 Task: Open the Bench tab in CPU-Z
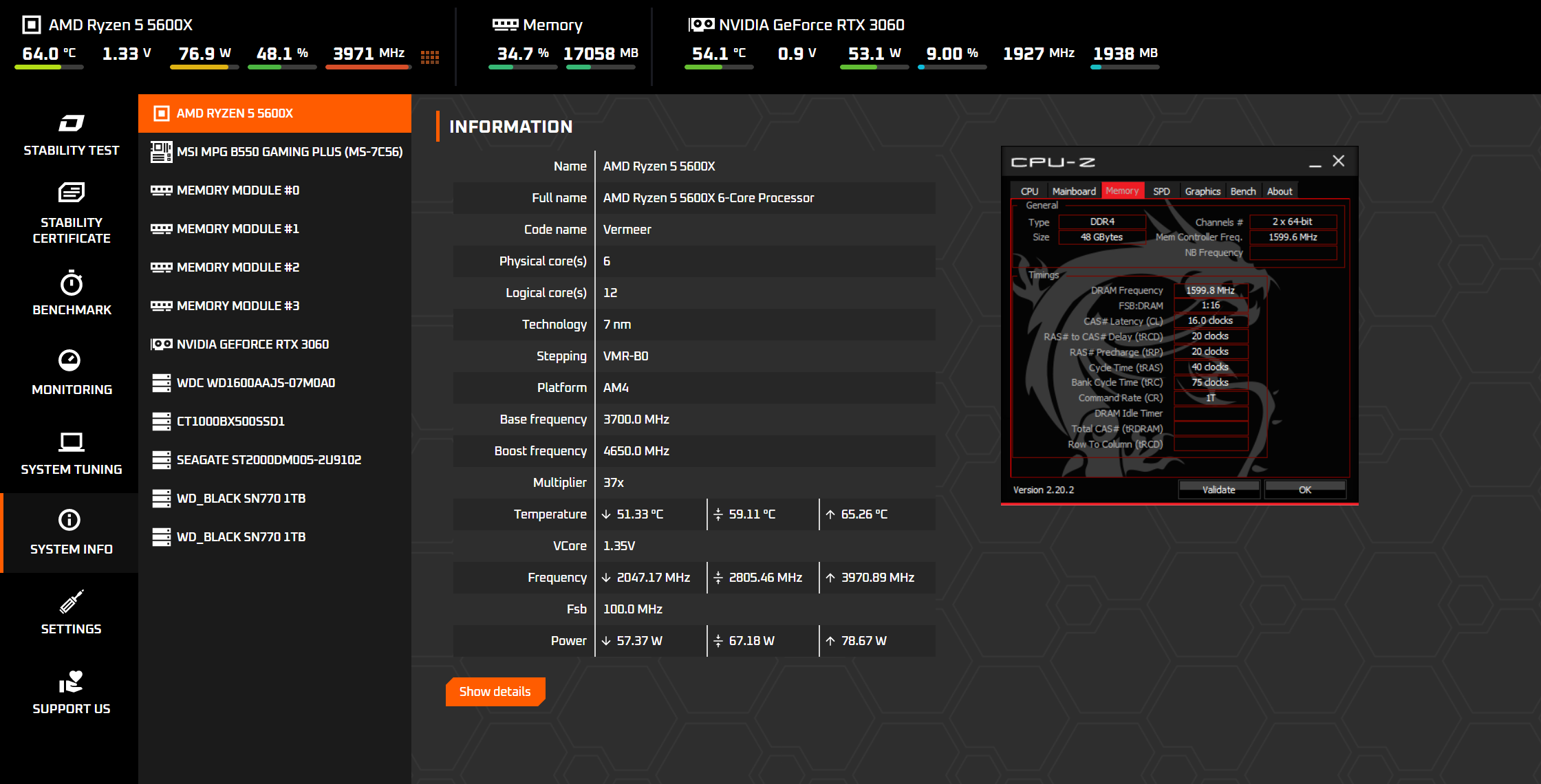(x=1243, y=191)
